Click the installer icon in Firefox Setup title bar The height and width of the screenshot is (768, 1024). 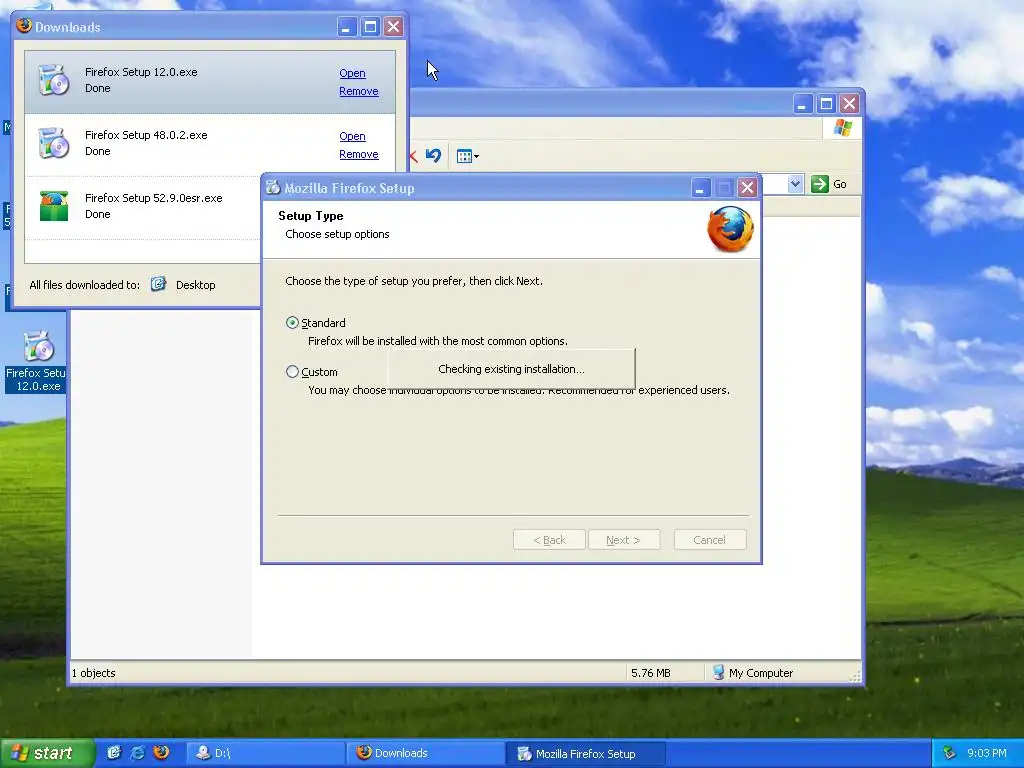273,188
